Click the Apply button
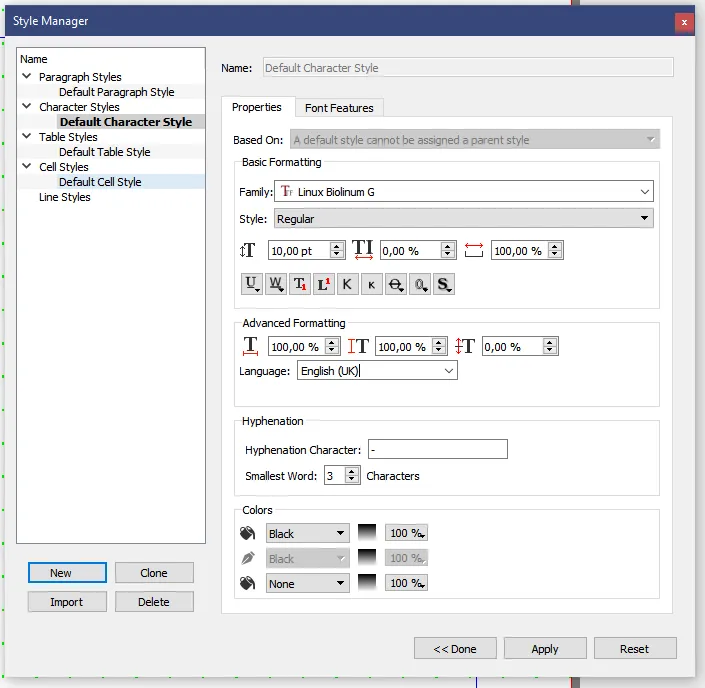Screen dimensions: 705x688 tap(545, 648)
